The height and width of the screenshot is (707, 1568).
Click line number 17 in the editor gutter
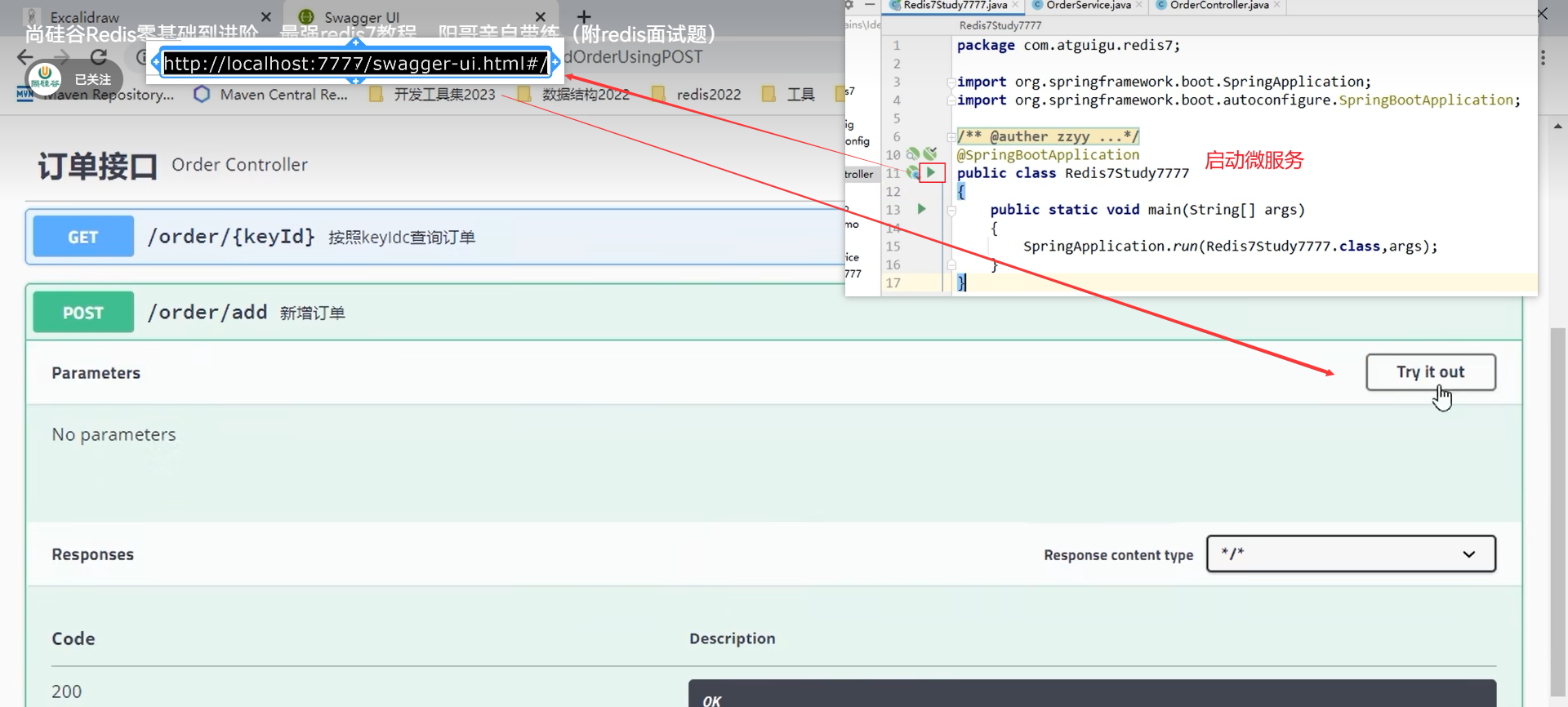tap(893, 282)
